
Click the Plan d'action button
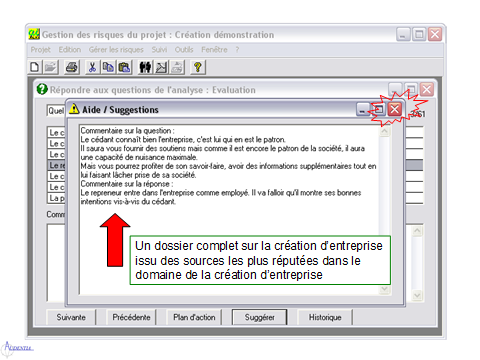(x=194, y=317)
